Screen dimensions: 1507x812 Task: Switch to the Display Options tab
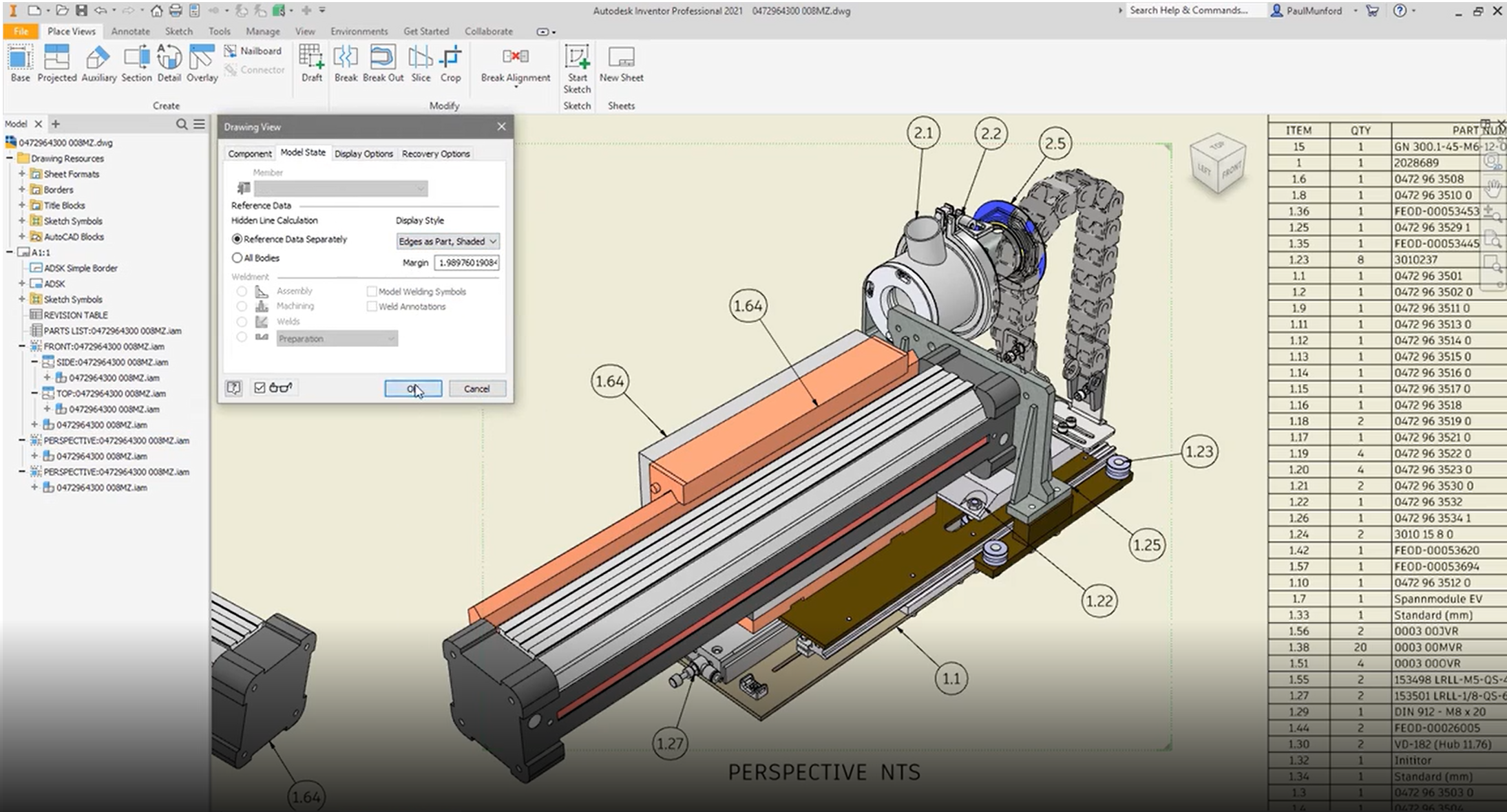pyautogui.click(x=363, y=153)
